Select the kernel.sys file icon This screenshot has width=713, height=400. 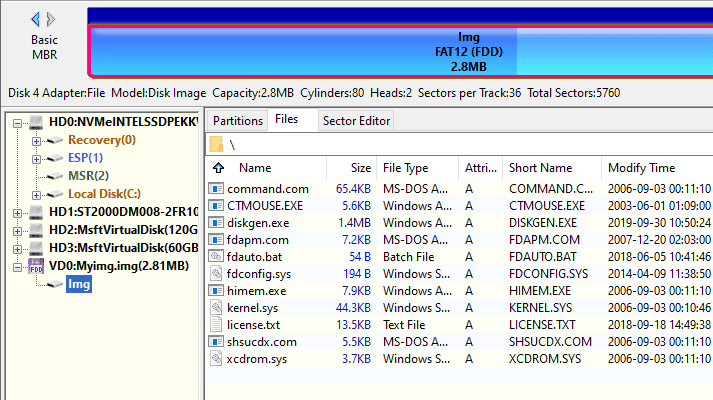pos(217,308)
